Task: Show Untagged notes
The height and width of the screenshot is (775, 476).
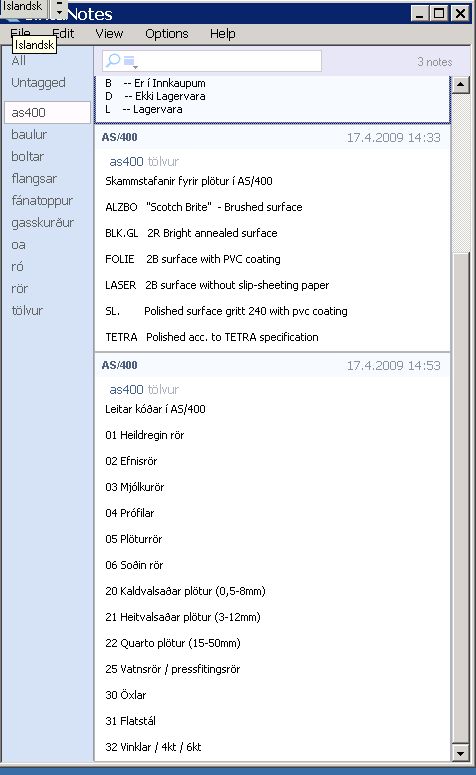Action: 38,83
